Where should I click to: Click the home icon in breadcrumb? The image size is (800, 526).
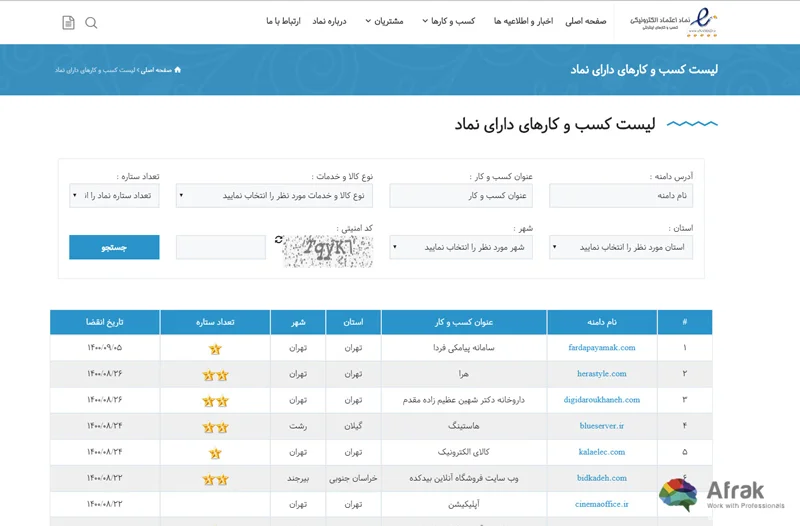pyautogui.click(x=178, y=70)
